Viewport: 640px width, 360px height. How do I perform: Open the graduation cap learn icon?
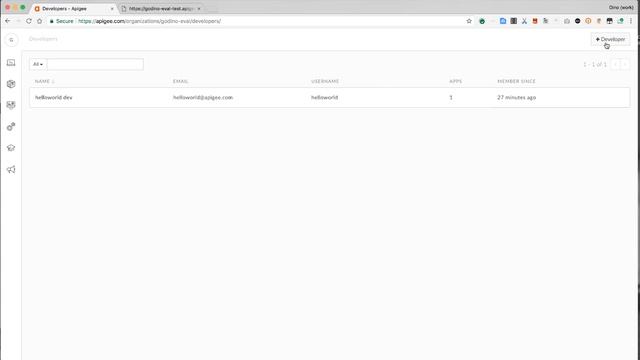pyautogui.click(x=11, y=148)
